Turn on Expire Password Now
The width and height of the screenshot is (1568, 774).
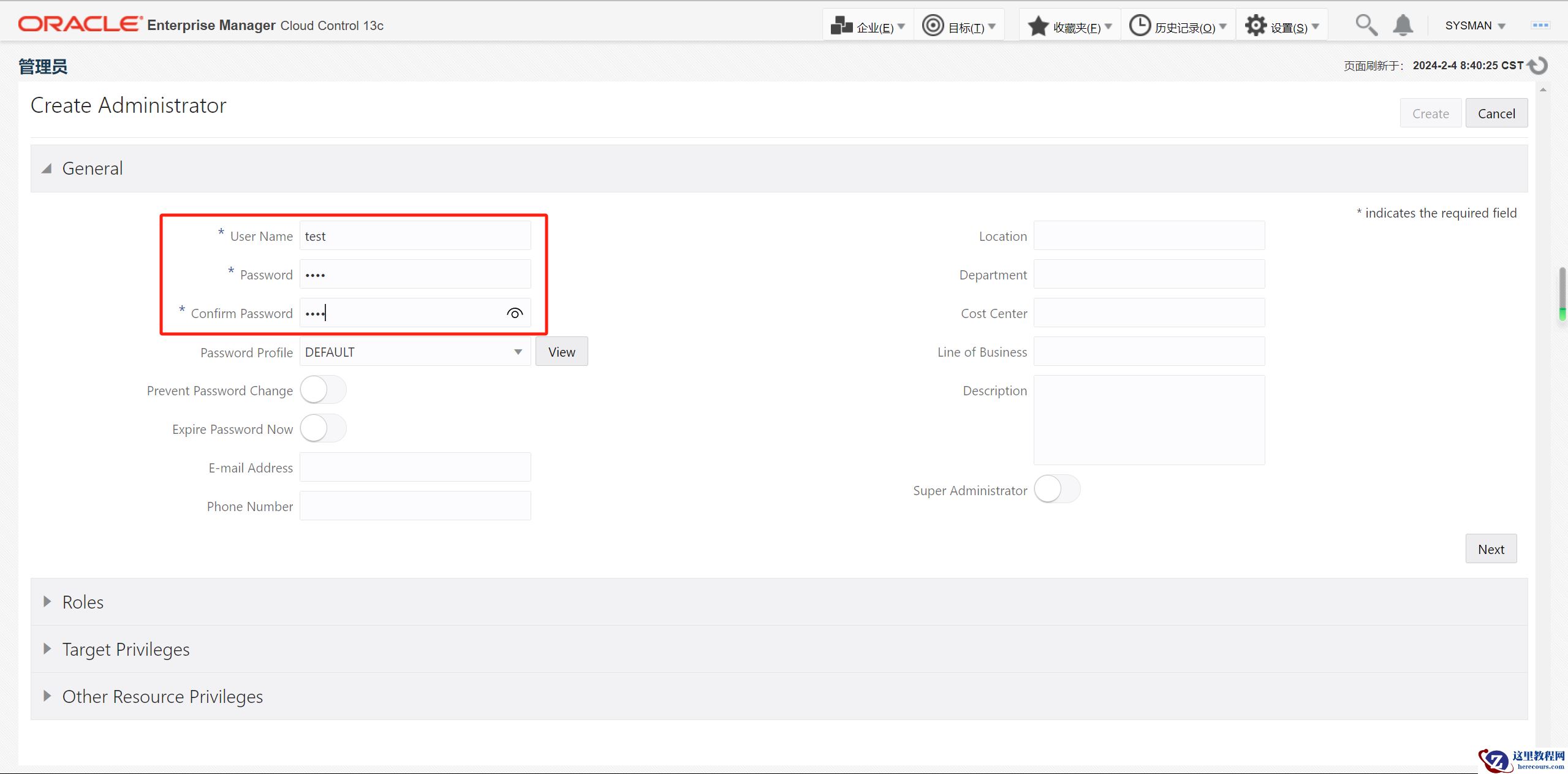(x=323, y=429)
